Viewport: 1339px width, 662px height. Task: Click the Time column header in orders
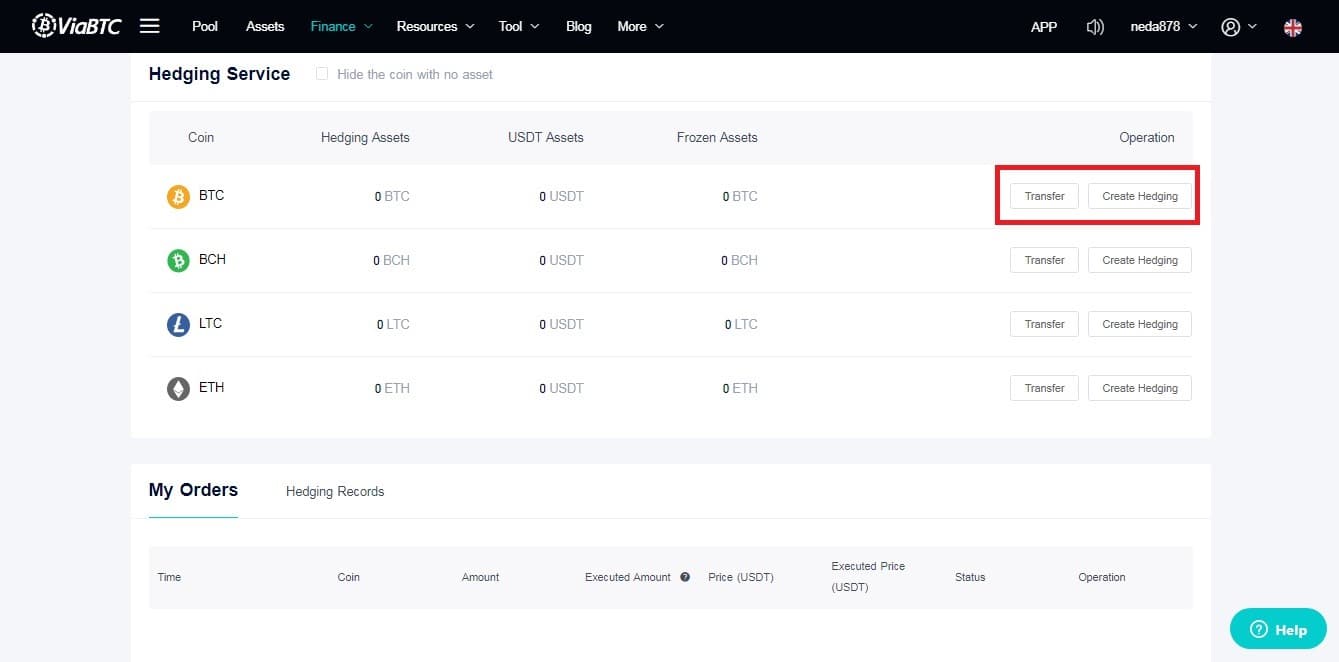point(169,577)
